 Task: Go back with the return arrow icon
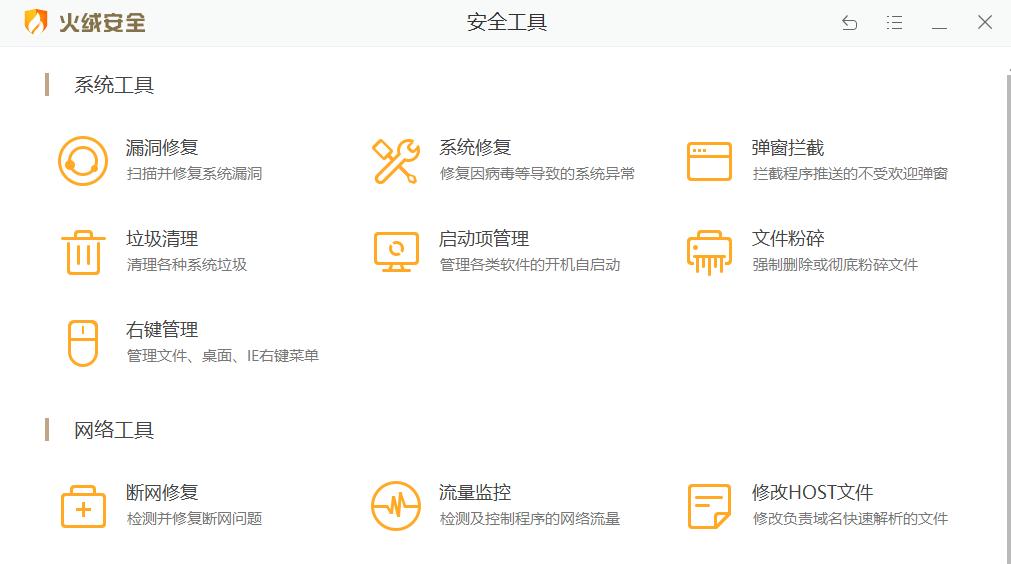tap(850, 23)
